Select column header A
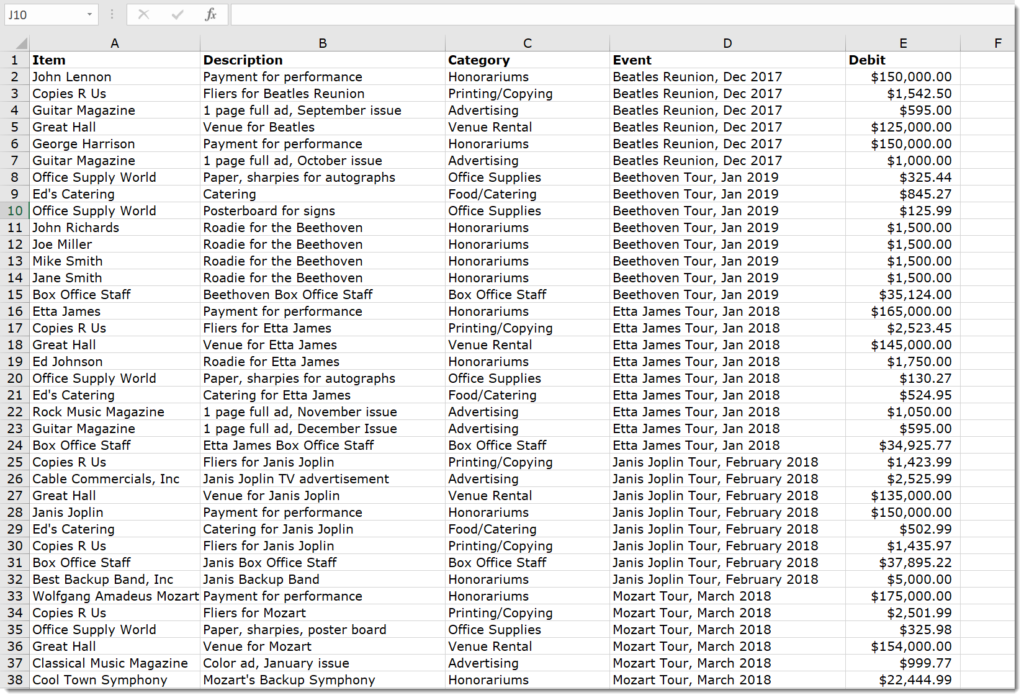The width and height of the screenshot is (1024, 698). (x=114, y=43)
